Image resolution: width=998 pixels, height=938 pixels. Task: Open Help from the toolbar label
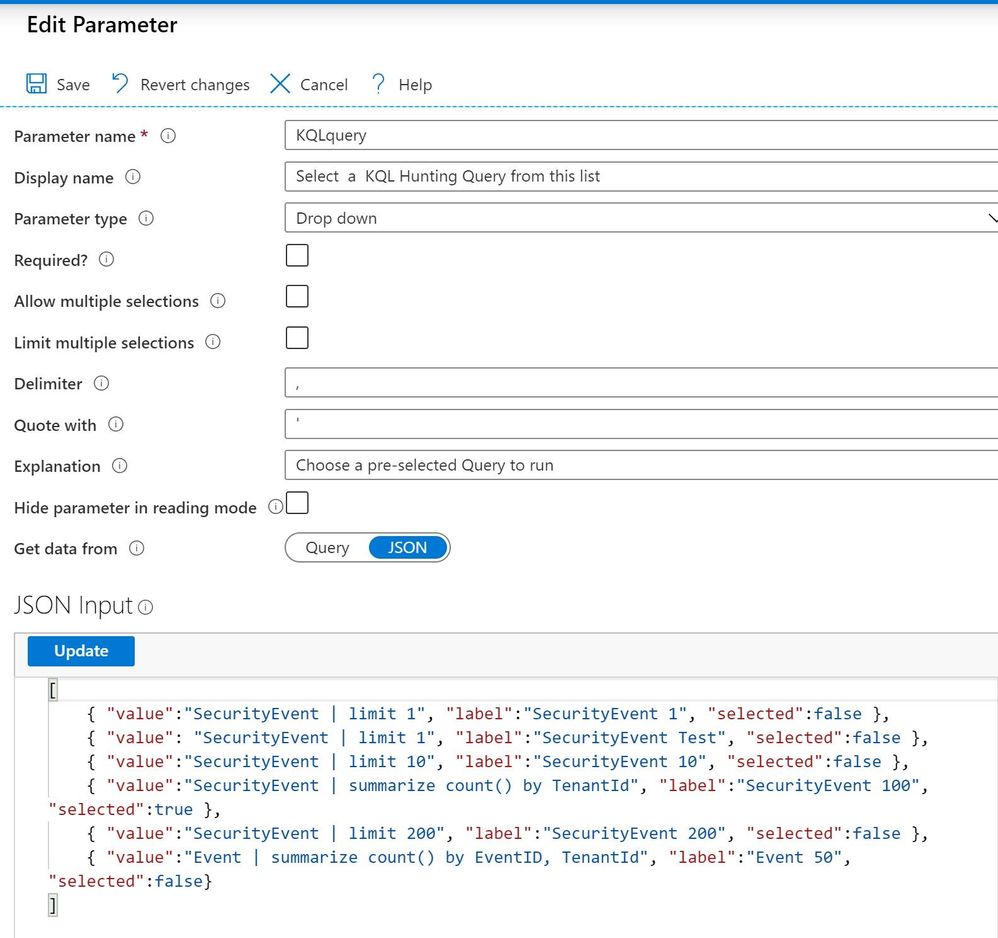(x=415, y=85)
